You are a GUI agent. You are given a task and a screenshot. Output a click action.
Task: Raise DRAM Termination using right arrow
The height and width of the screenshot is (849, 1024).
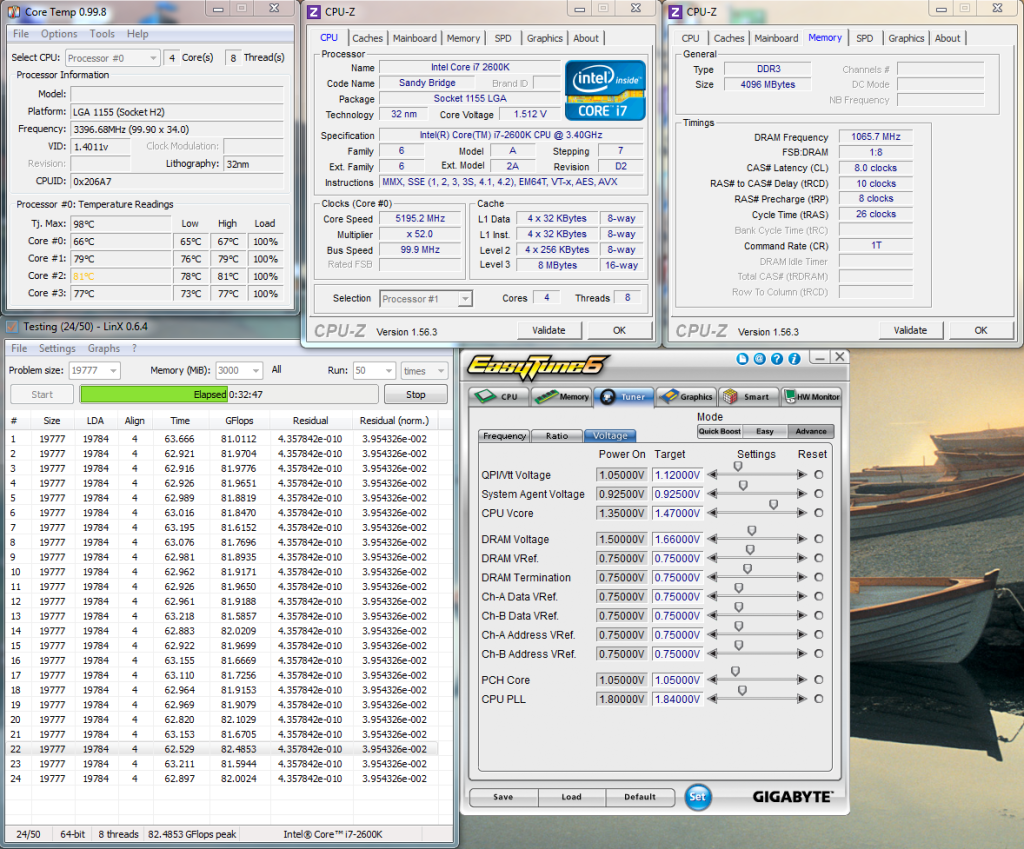pos(802,577)
